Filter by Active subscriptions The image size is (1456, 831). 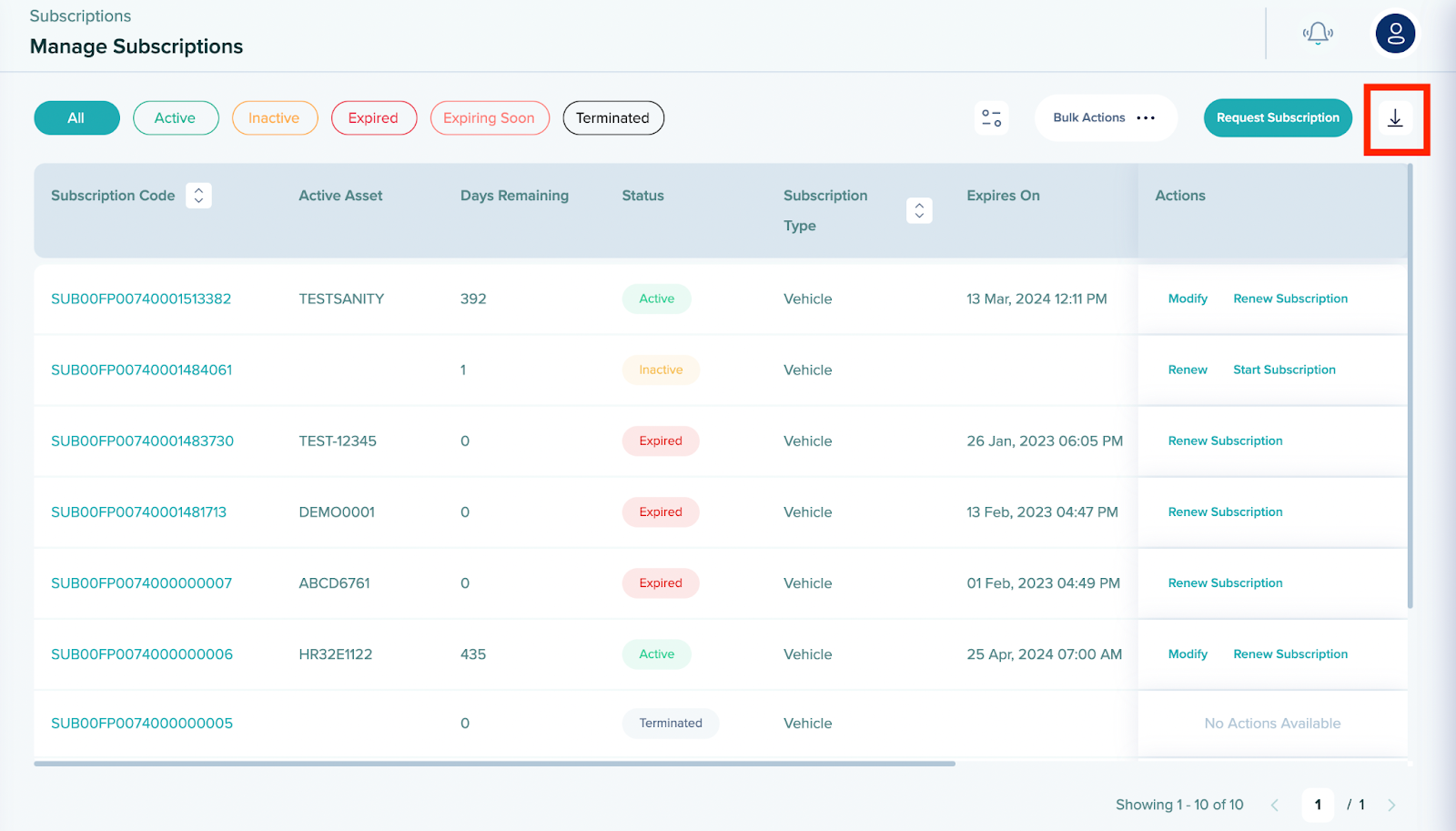click(176, 118)
